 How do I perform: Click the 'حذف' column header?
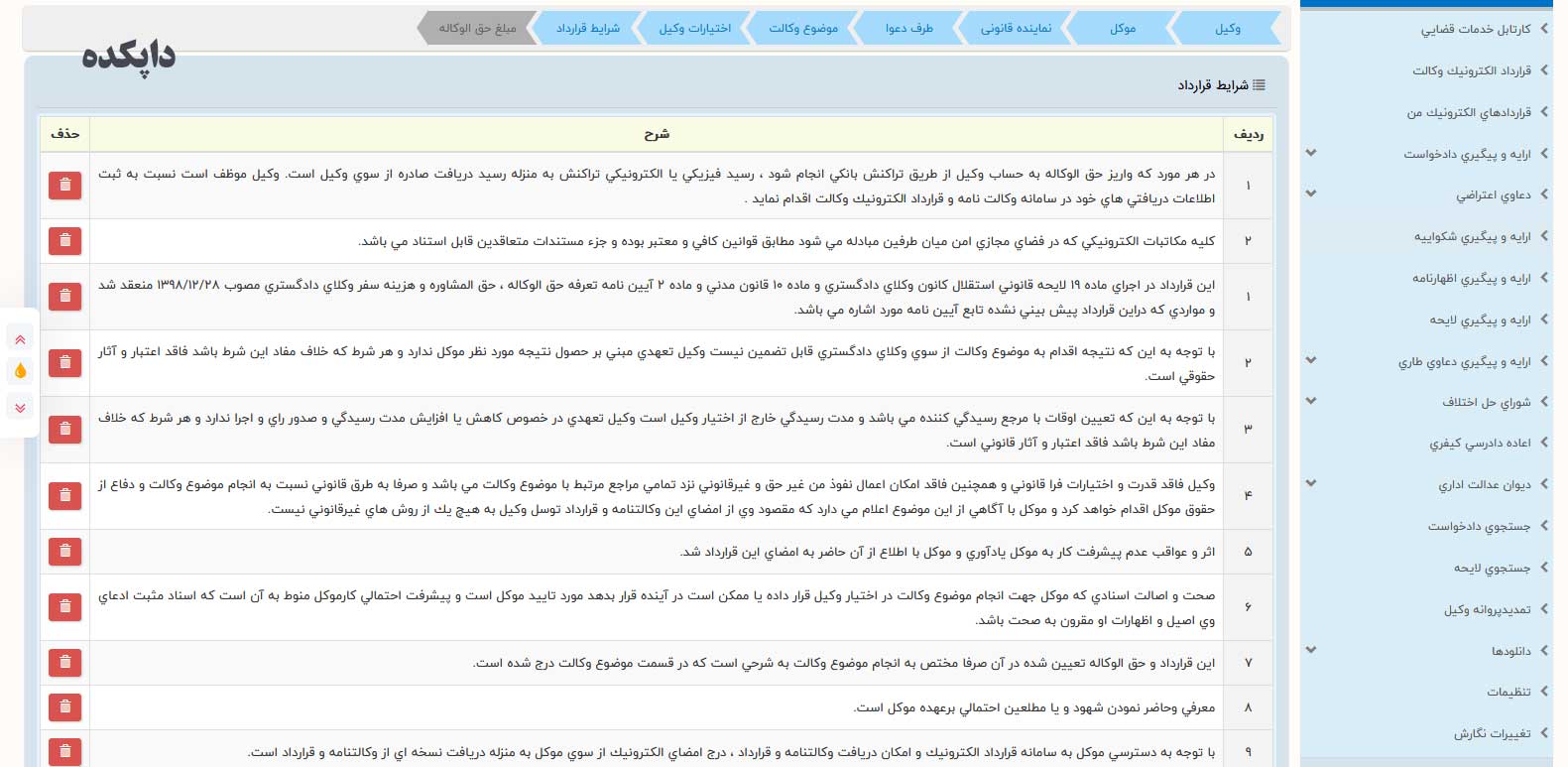(x=64, y=134)
